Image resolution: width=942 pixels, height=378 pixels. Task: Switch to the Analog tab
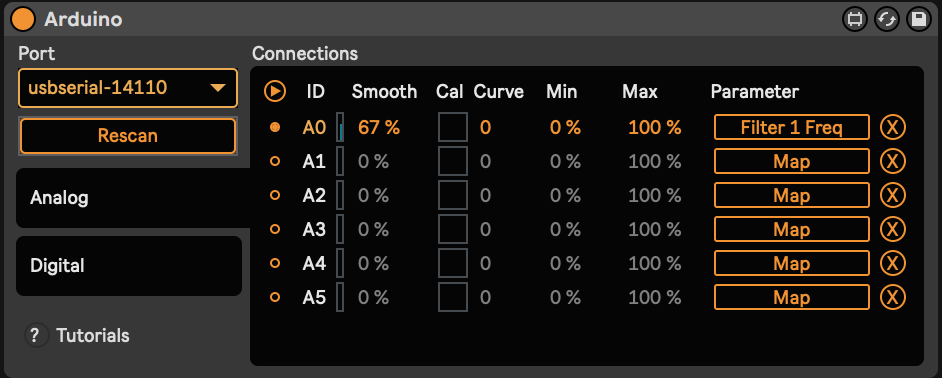point(133,198)
